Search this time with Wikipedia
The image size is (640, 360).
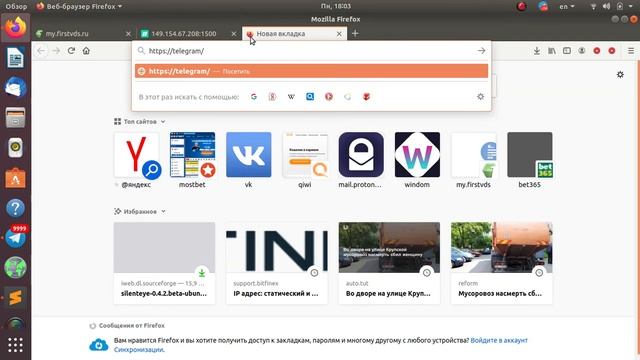coord(291,97)
